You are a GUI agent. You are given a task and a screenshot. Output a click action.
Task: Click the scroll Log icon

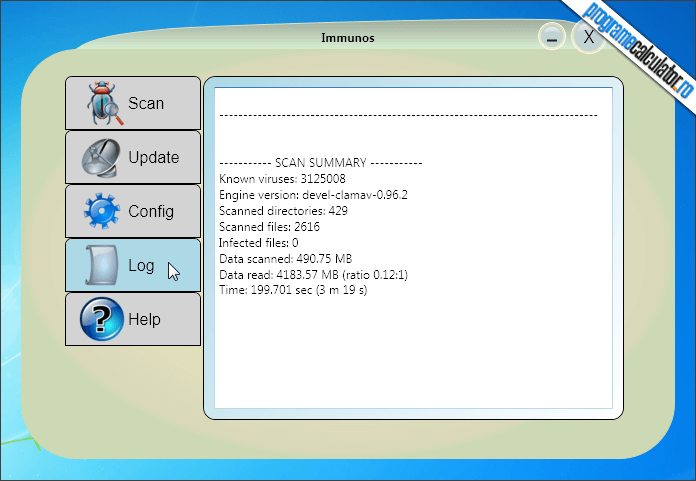pos(102,265)
